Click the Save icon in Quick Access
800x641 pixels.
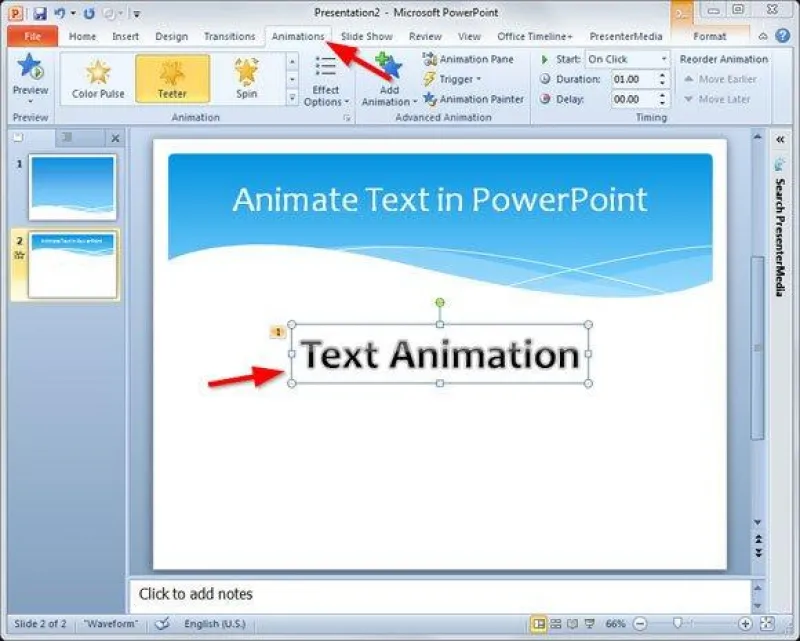pos(40,13)
